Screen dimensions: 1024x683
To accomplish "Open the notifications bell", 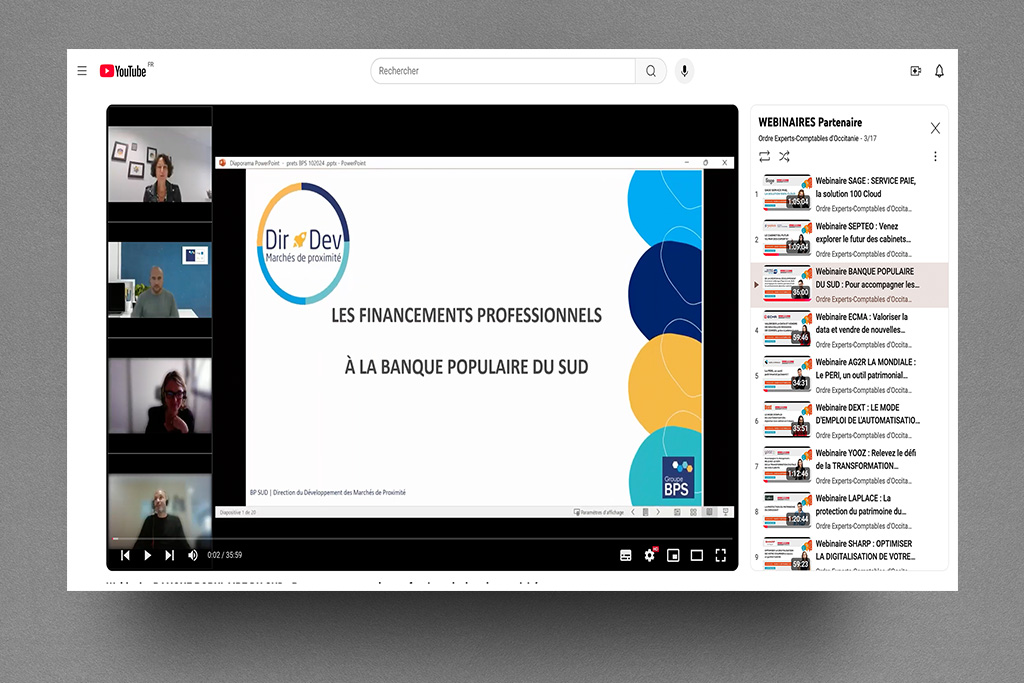I will pos(939,71).
